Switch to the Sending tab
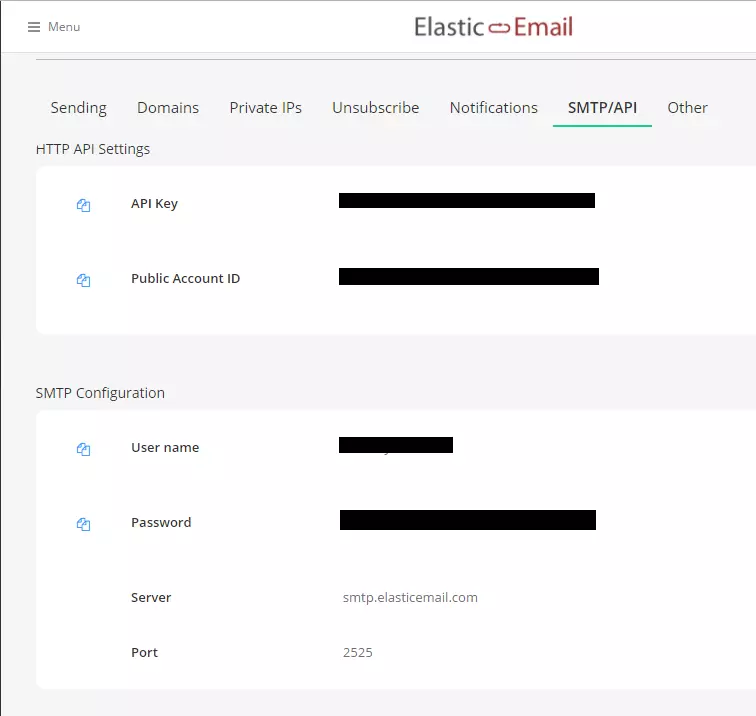 point(79,108)
